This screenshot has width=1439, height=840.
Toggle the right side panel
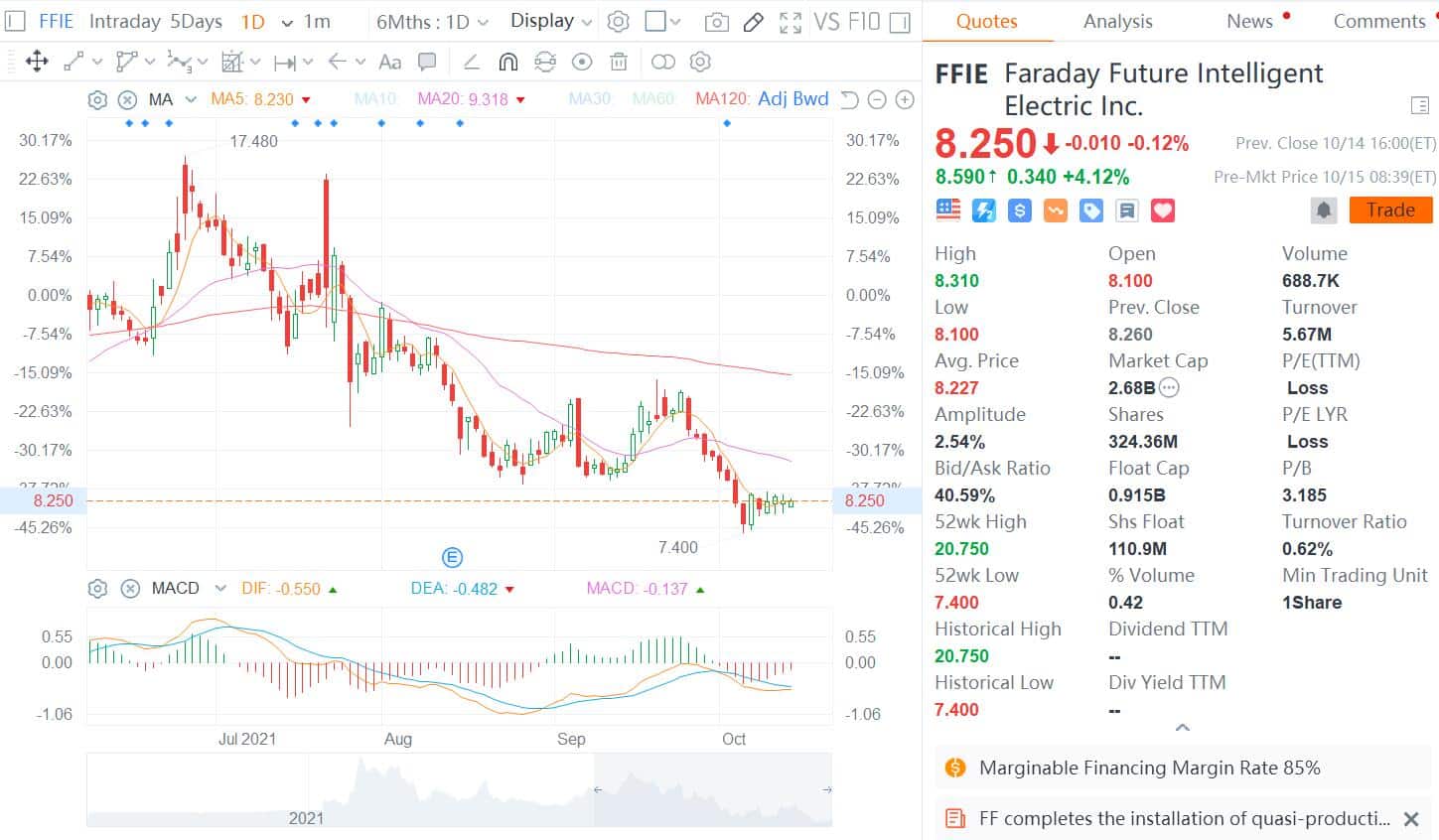[x=900, y=22]
